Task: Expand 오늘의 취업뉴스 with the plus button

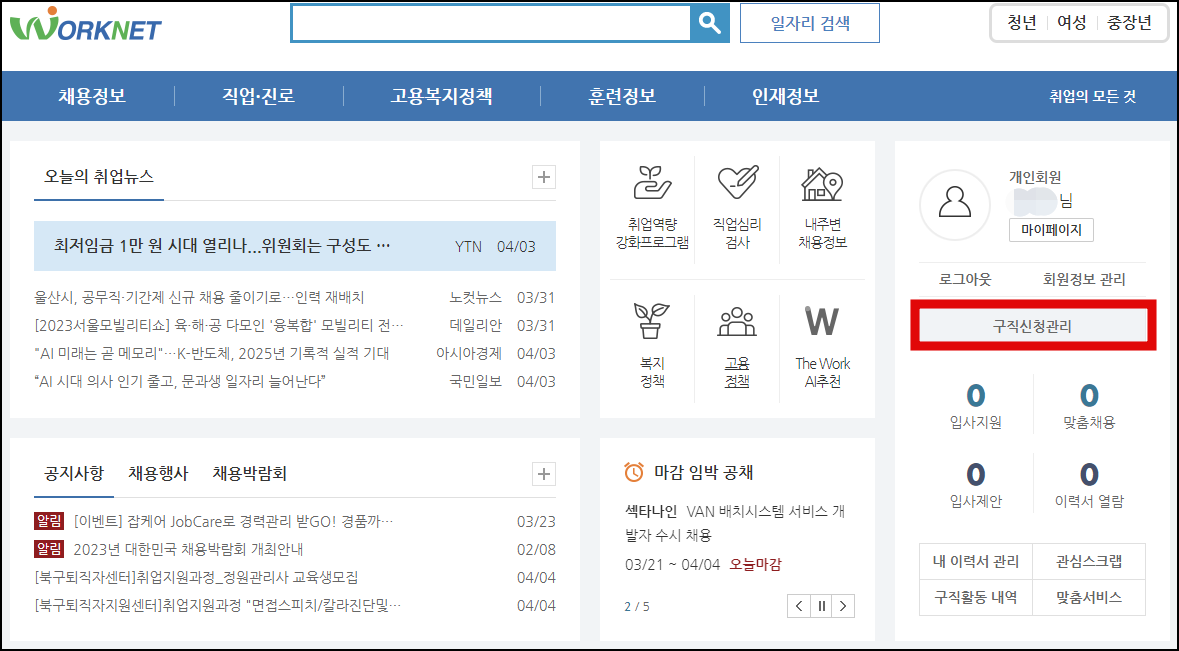Action: point(542,176)
